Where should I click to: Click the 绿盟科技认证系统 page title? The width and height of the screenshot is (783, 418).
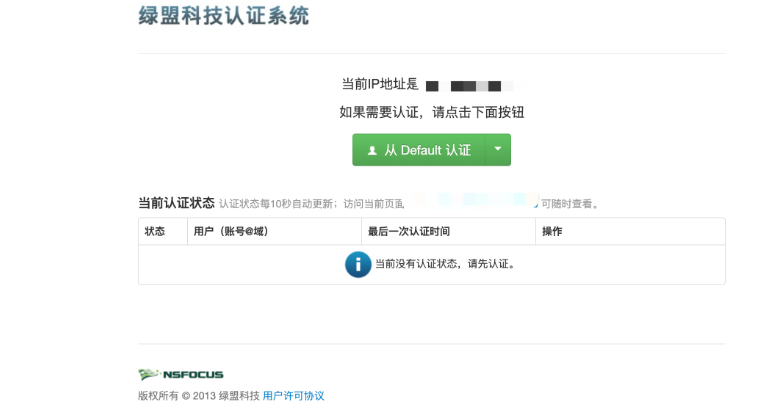[x=224, y=15]
